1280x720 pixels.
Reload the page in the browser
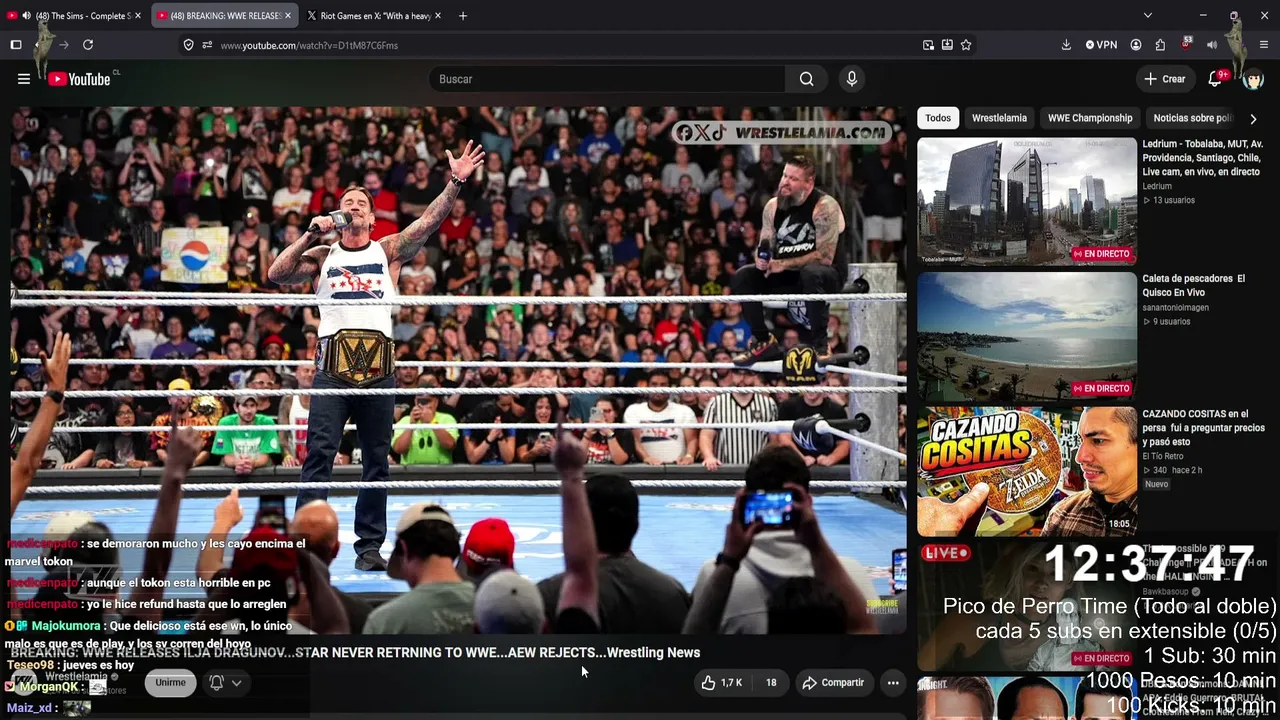88,45
